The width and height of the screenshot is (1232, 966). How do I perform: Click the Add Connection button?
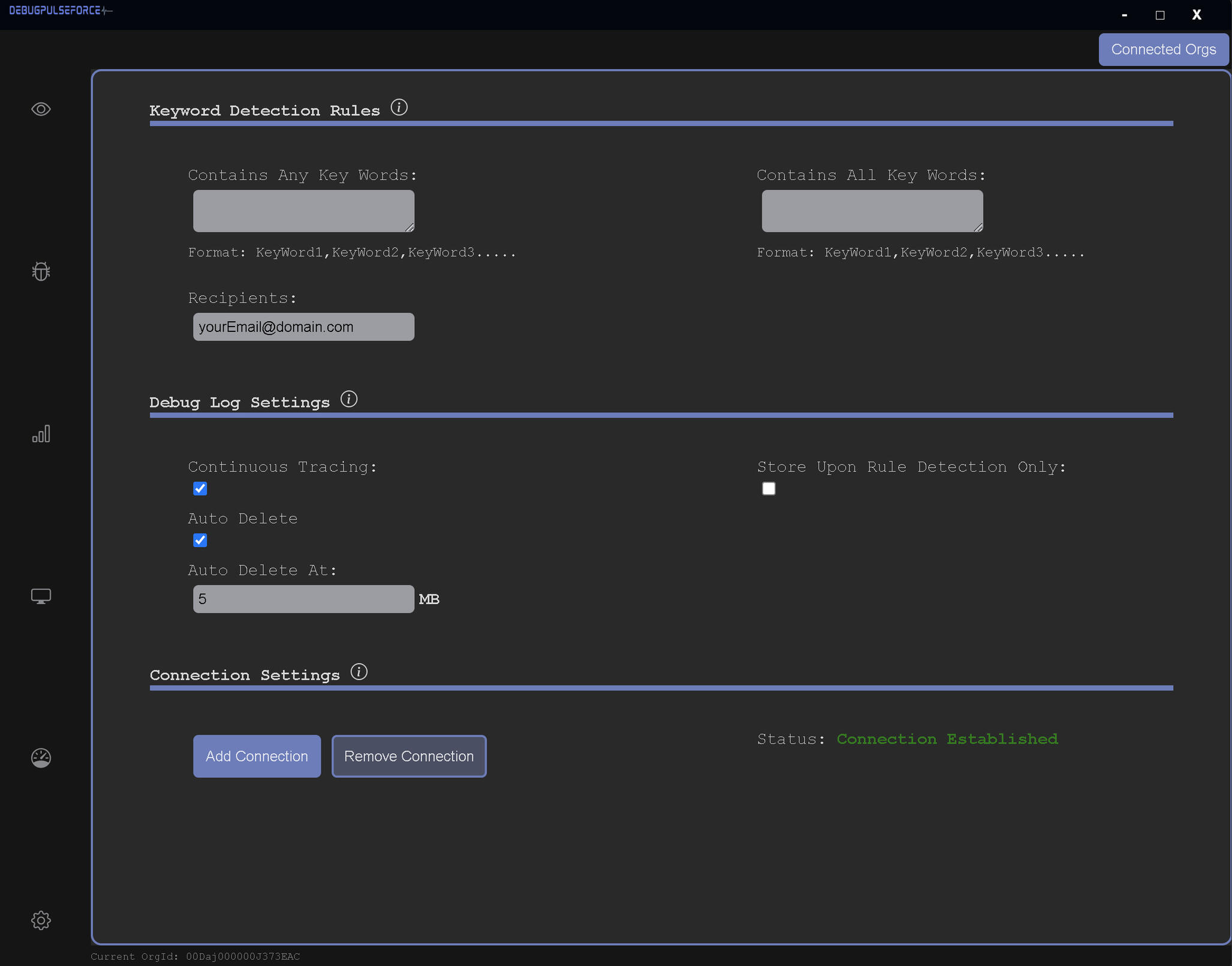257,756
